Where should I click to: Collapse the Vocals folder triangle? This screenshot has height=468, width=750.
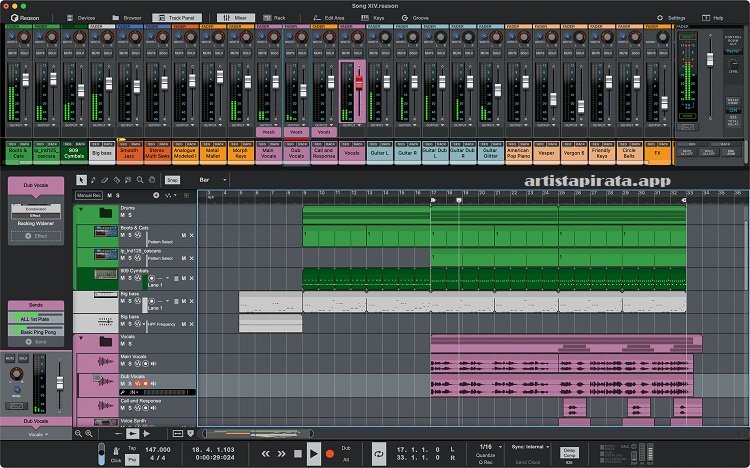pos(81,338)
